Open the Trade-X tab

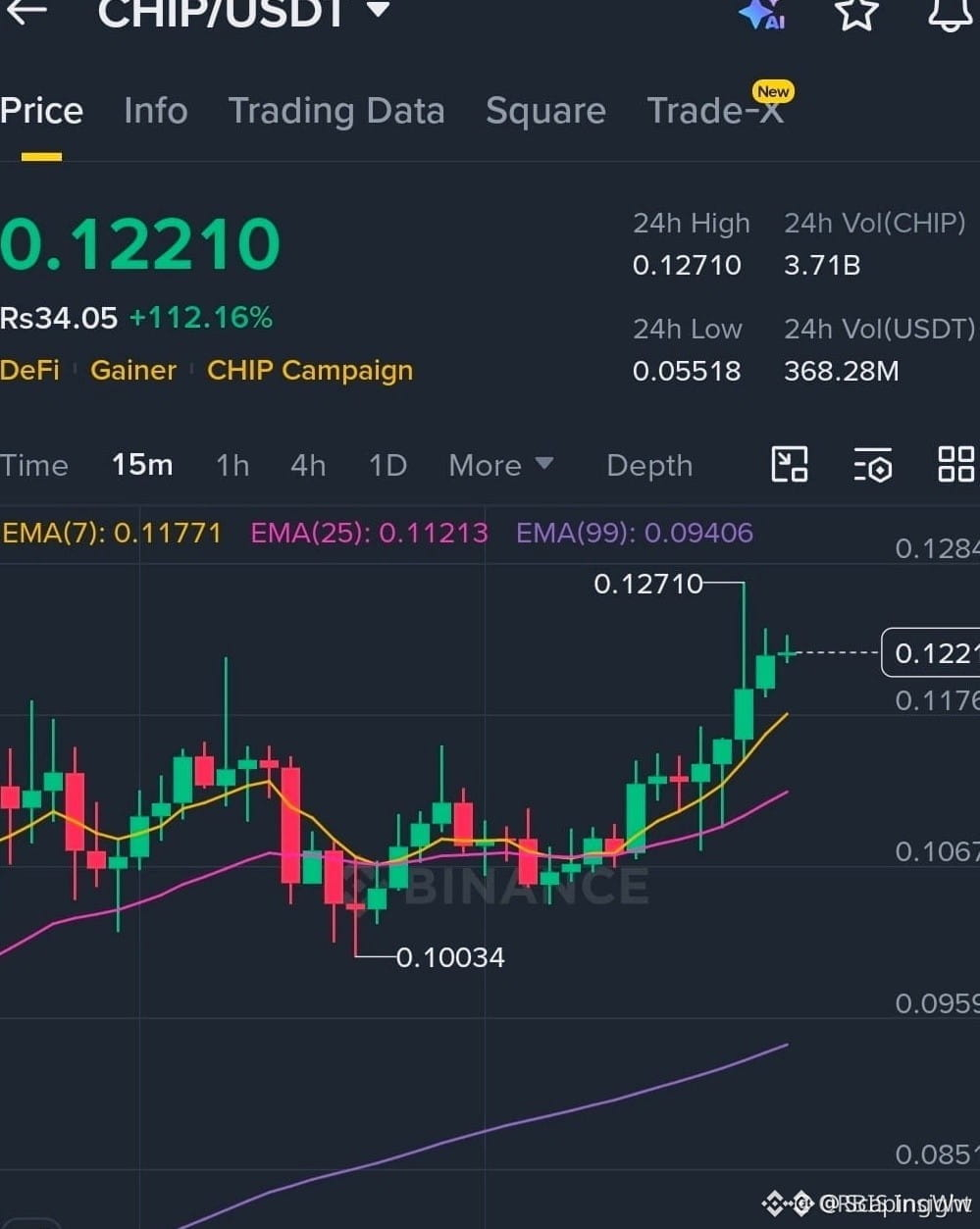pyautogui.click(x=715, y=111)
